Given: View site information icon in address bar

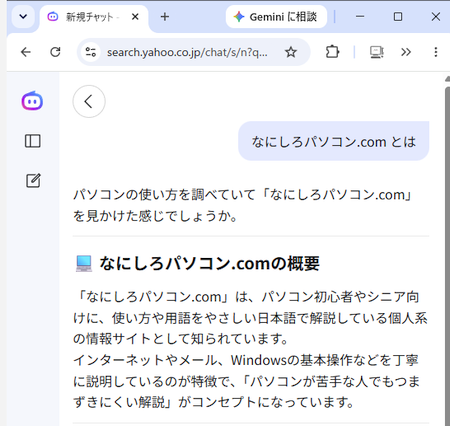Looking at the screenshot, I should coord(91,52).
